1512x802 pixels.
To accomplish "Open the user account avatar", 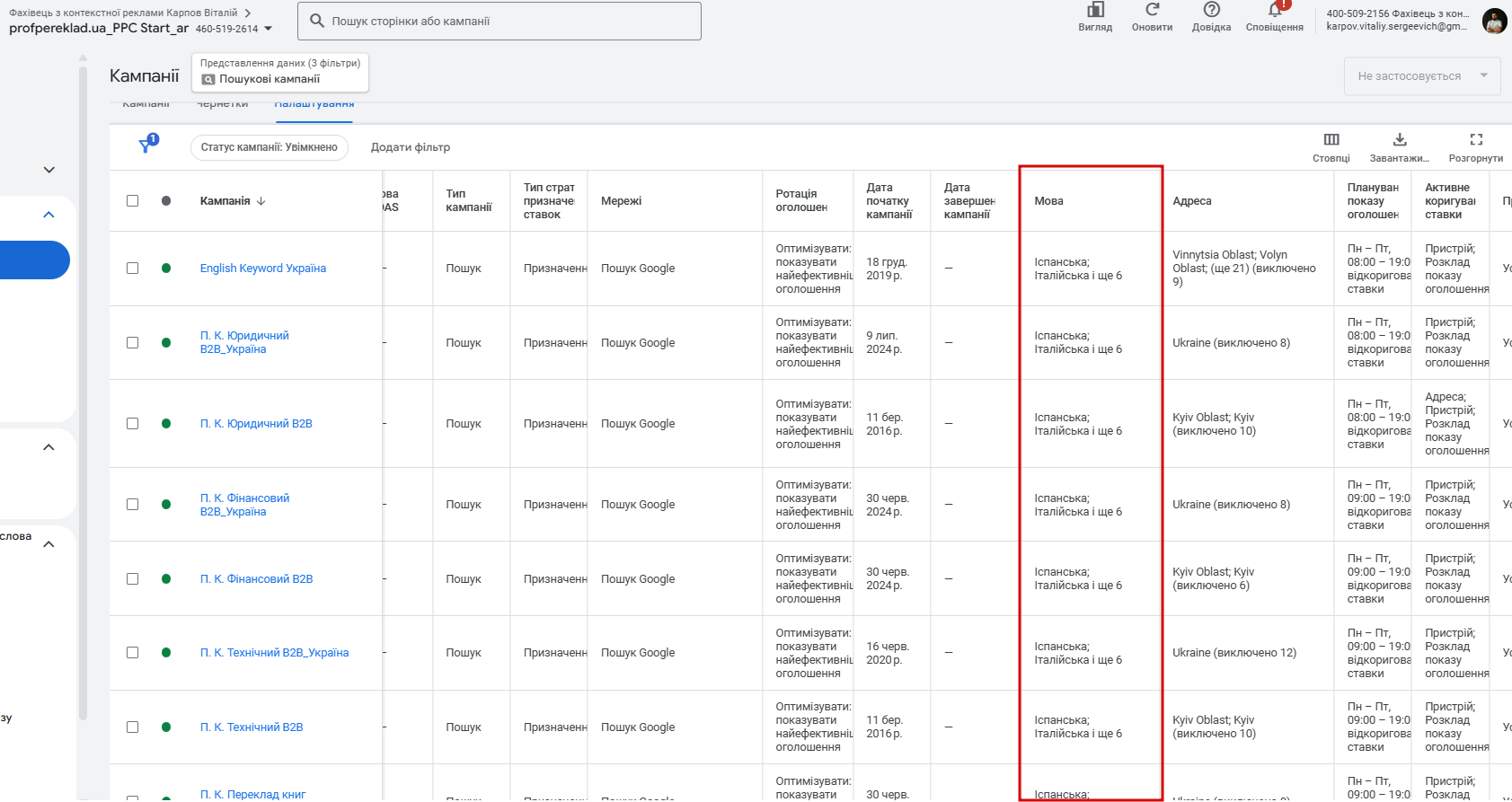I will point(1494,21).
